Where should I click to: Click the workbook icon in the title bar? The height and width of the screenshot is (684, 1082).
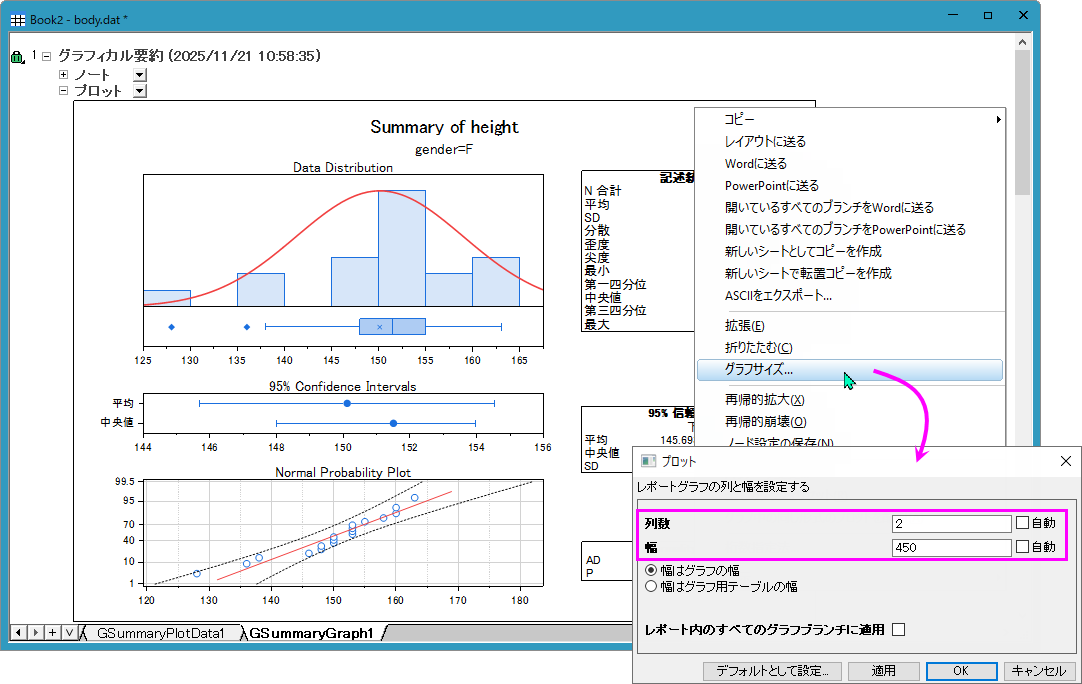[x=18, y=17]
